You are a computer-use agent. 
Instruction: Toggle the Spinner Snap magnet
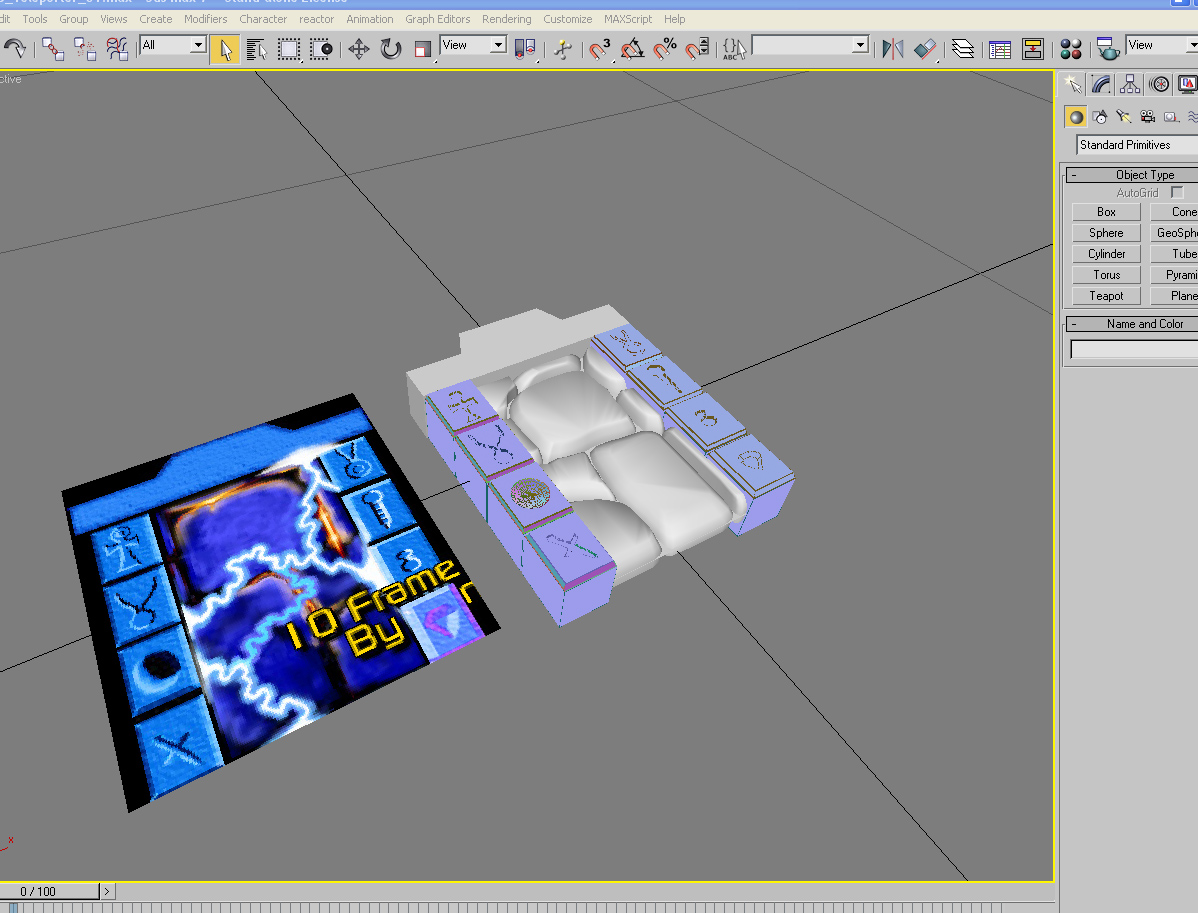click(x=697, y=50)
